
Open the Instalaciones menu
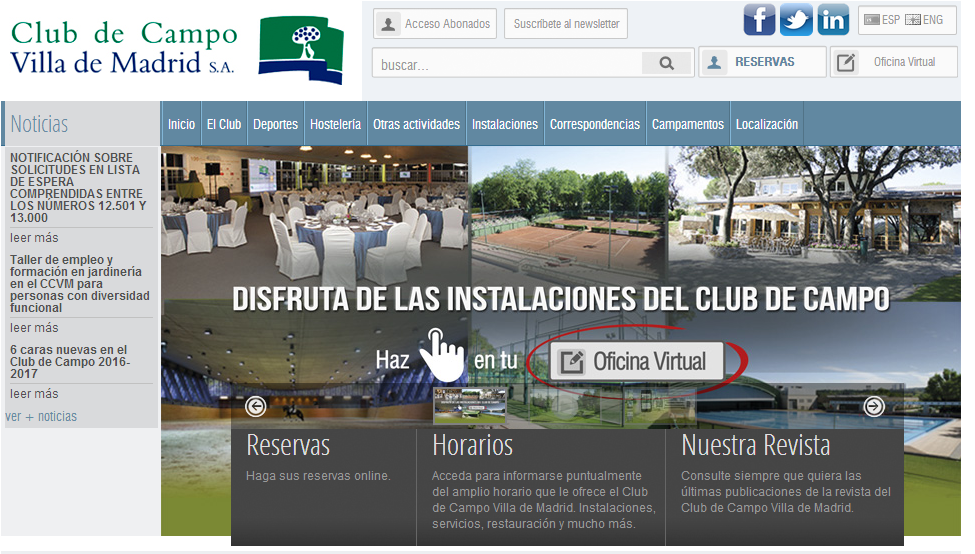(x=505, y=124)
